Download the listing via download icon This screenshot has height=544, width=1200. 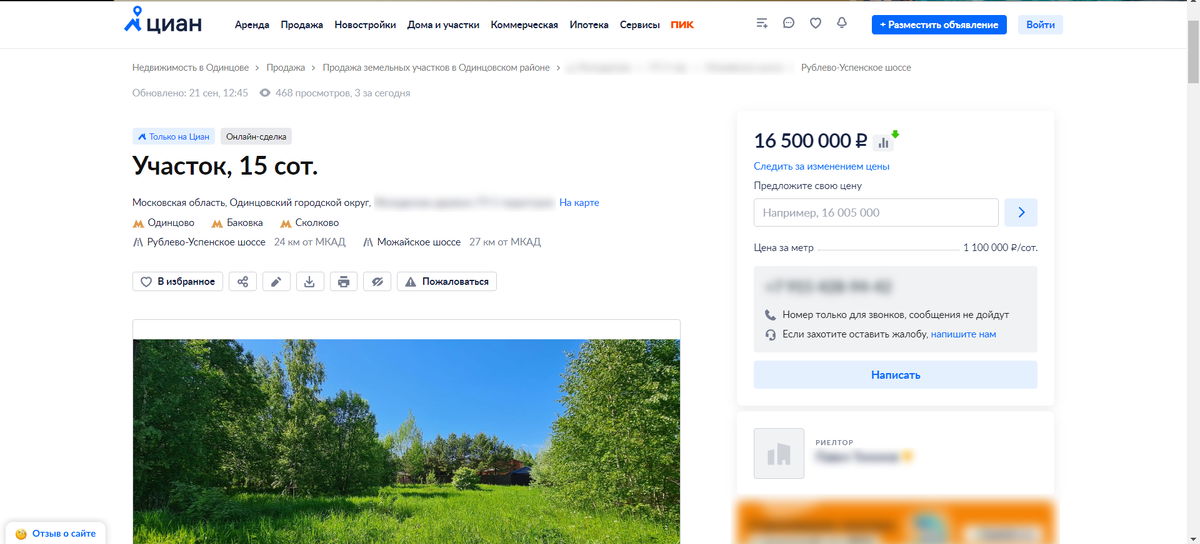click(x=310, y=282)
